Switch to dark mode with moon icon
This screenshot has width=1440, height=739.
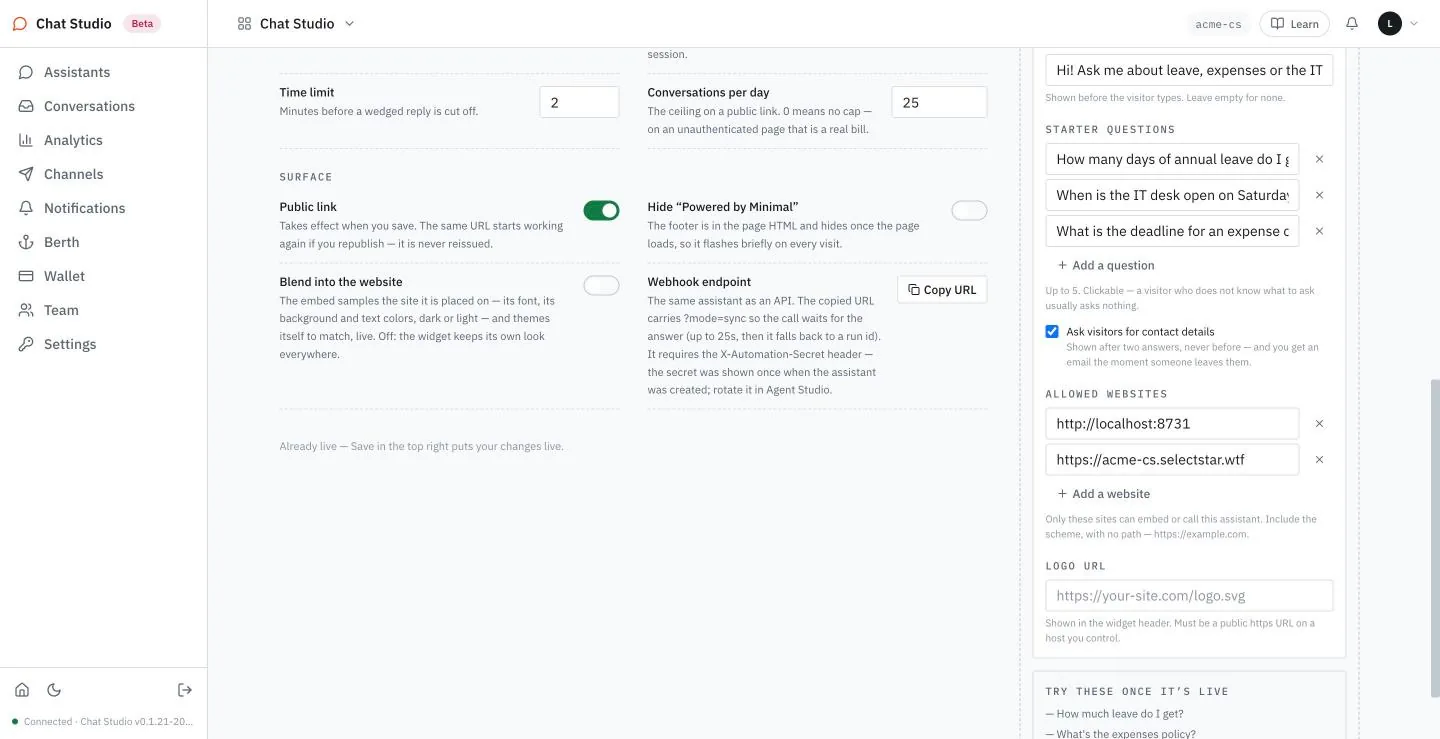[x=54, y=690]
